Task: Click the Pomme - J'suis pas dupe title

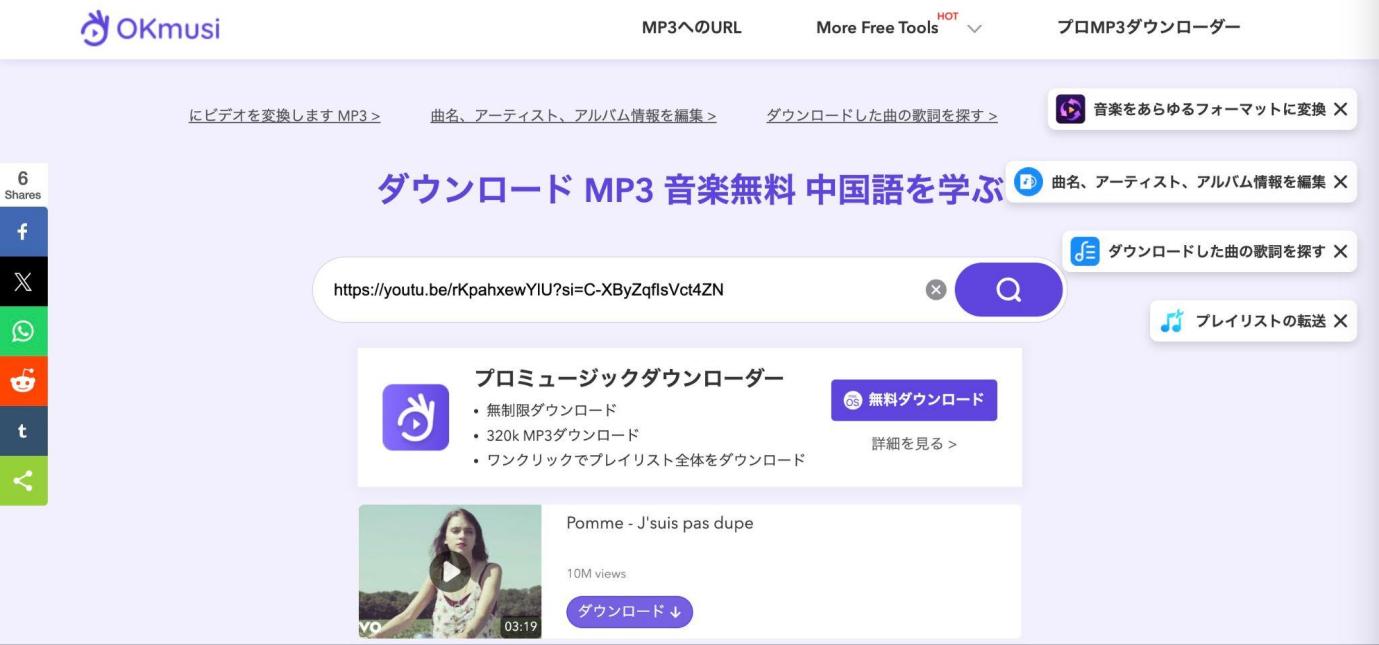Action: pyautogui.click(x=660, y=523)
